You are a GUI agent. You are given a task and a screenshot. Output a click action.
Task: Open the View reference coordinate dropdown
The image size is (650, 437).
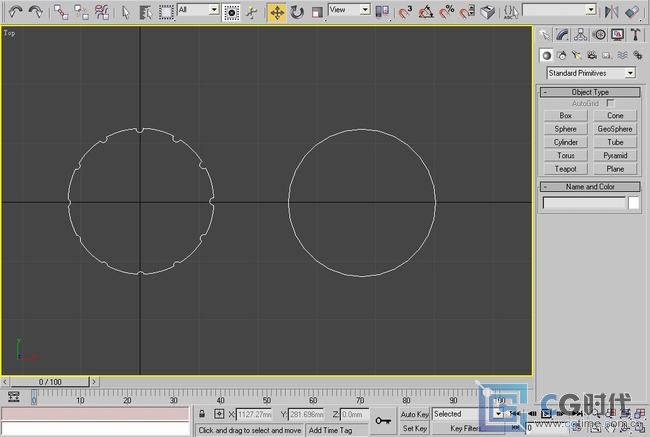click(349, 10)
